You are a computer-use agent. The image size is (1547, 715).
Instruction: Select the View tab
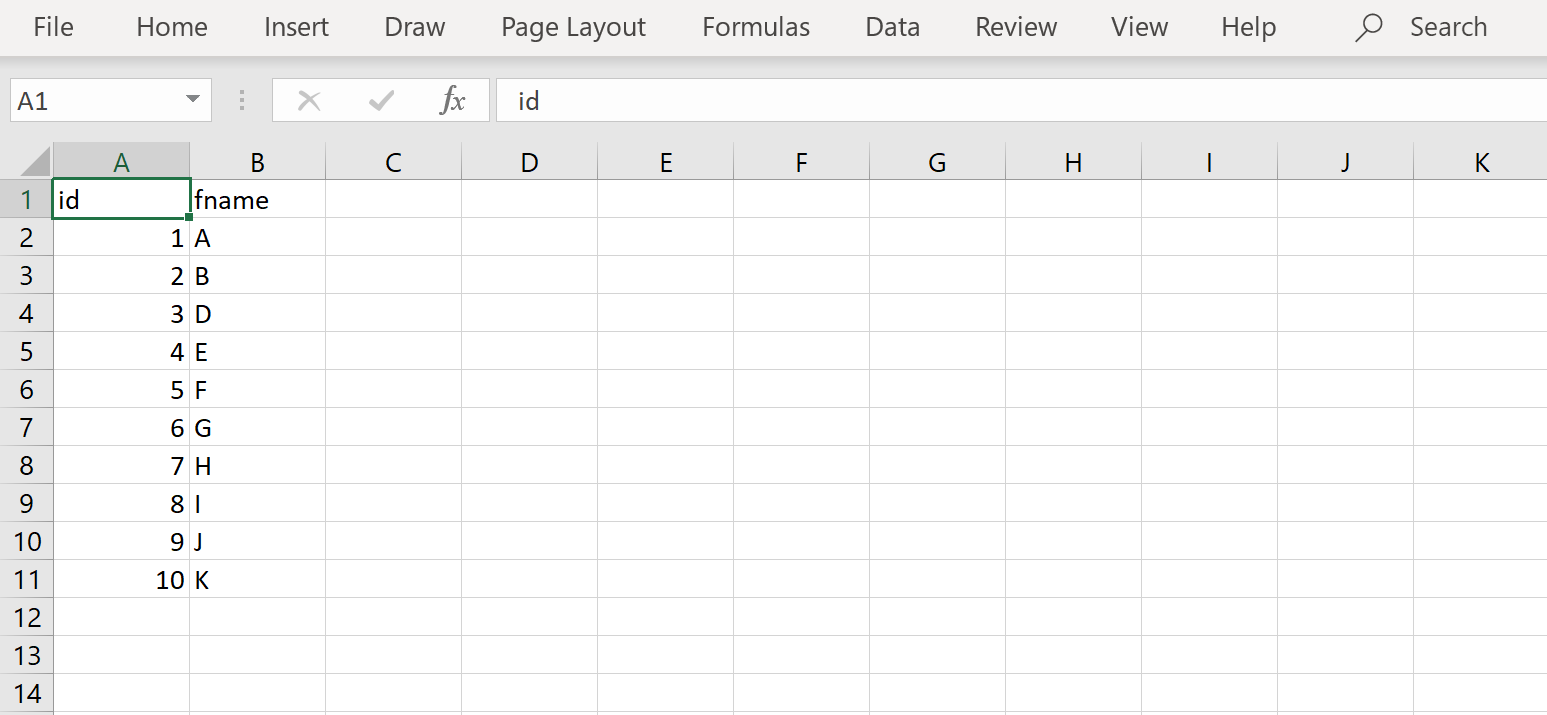[1139, 27]
